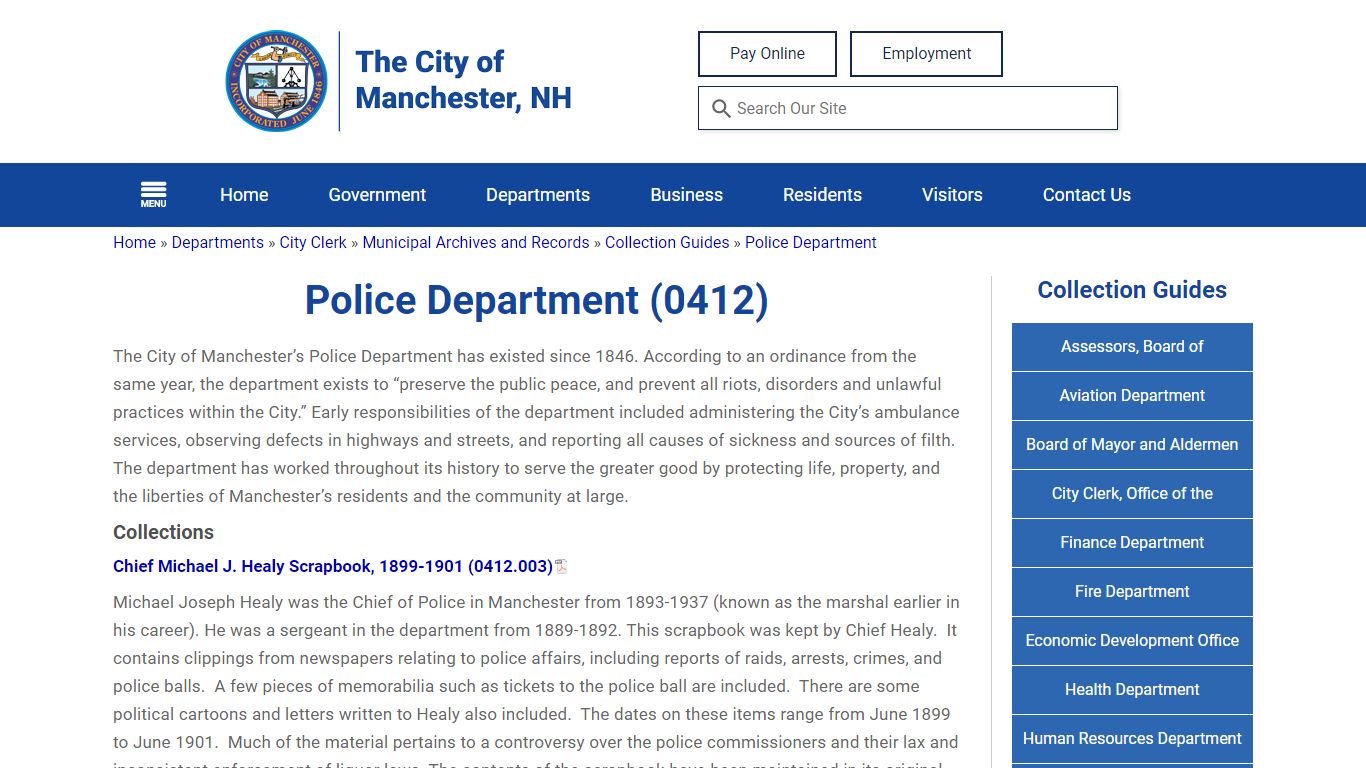The width and height of the screenshot is (1366, 768).
Task: Focus the Search Our Site field
Action: (x=908, y=108)
